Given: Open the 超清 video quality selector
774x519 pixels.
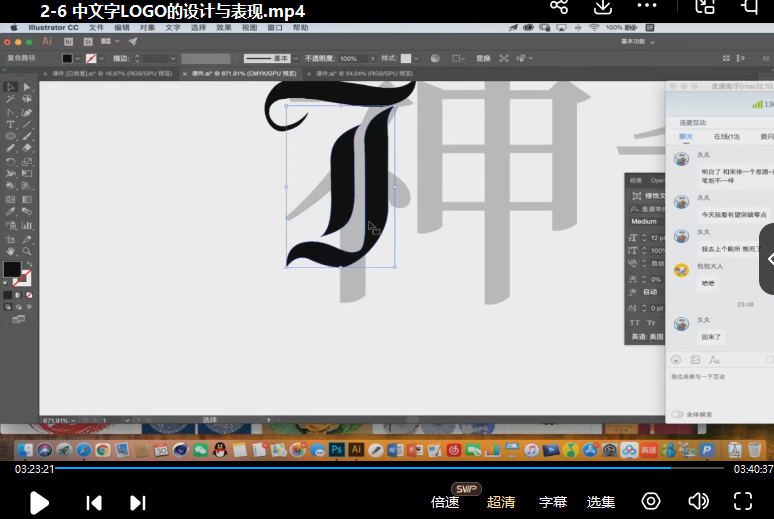Looking at the screenshot, I should (501, 502).
